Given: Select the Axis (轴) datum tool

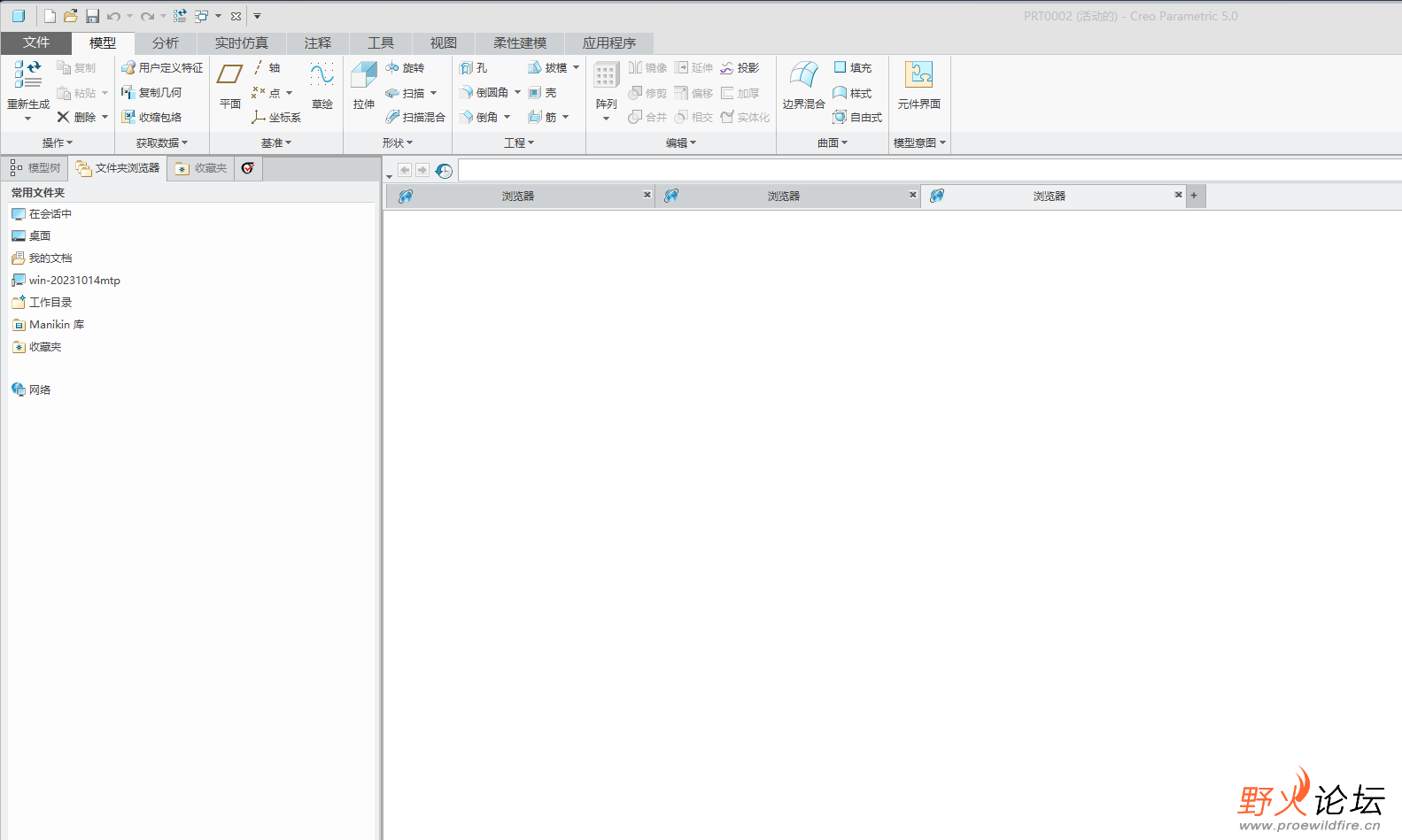Looking at the screenshot, I should pyautogui.click(x=267, y=67).
